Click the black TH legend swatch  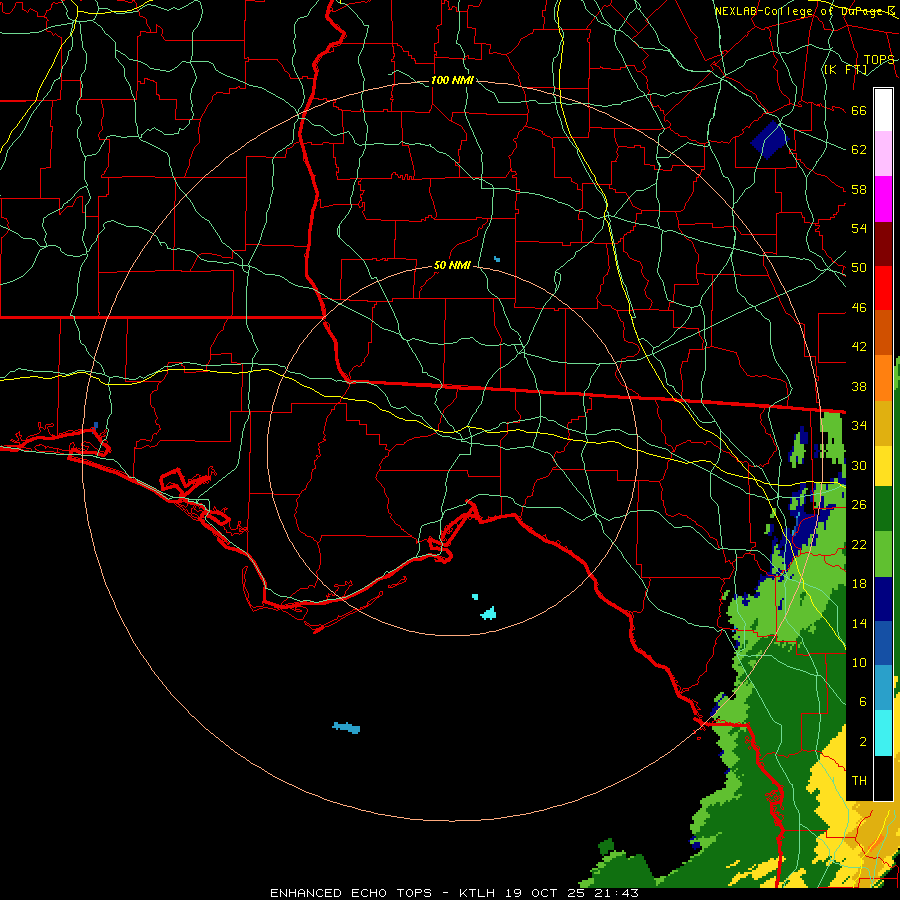pyautogui.click(x=883, y=778)
